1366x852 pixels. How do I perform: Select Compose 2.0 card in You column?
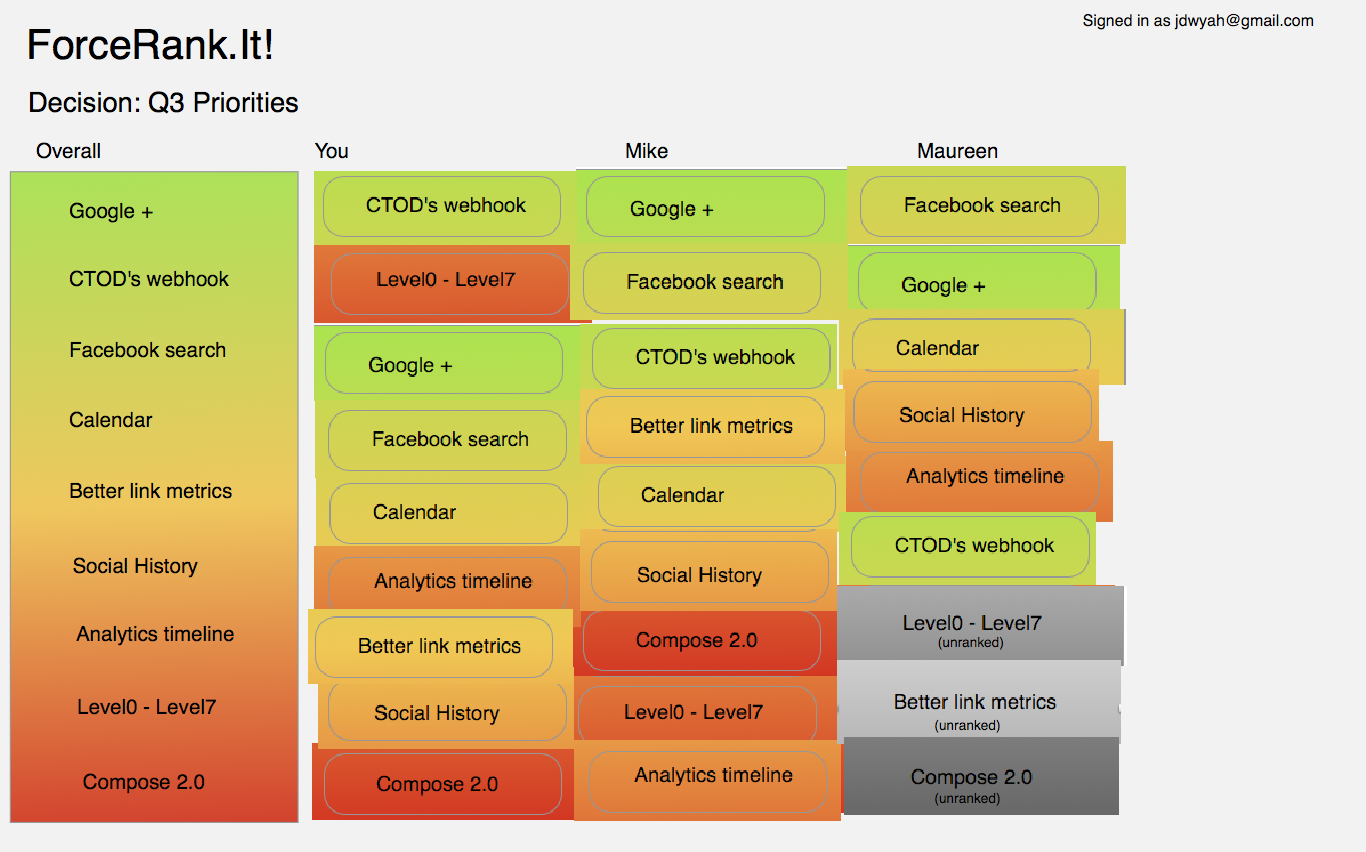pyautogui.click(x=442, y=784)
